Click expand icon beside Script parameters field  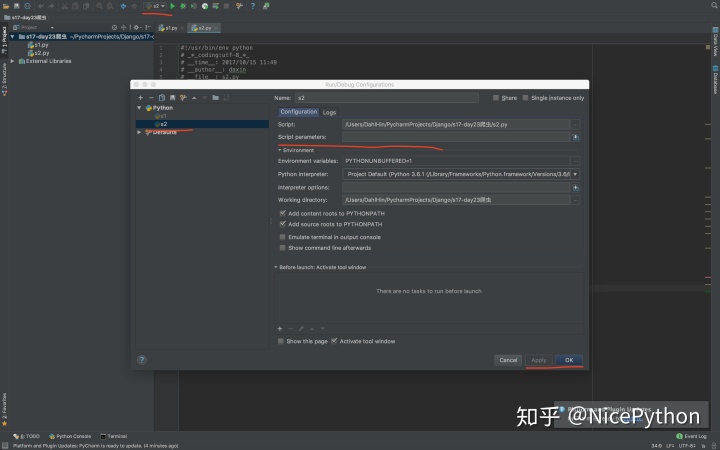(575, 137)
